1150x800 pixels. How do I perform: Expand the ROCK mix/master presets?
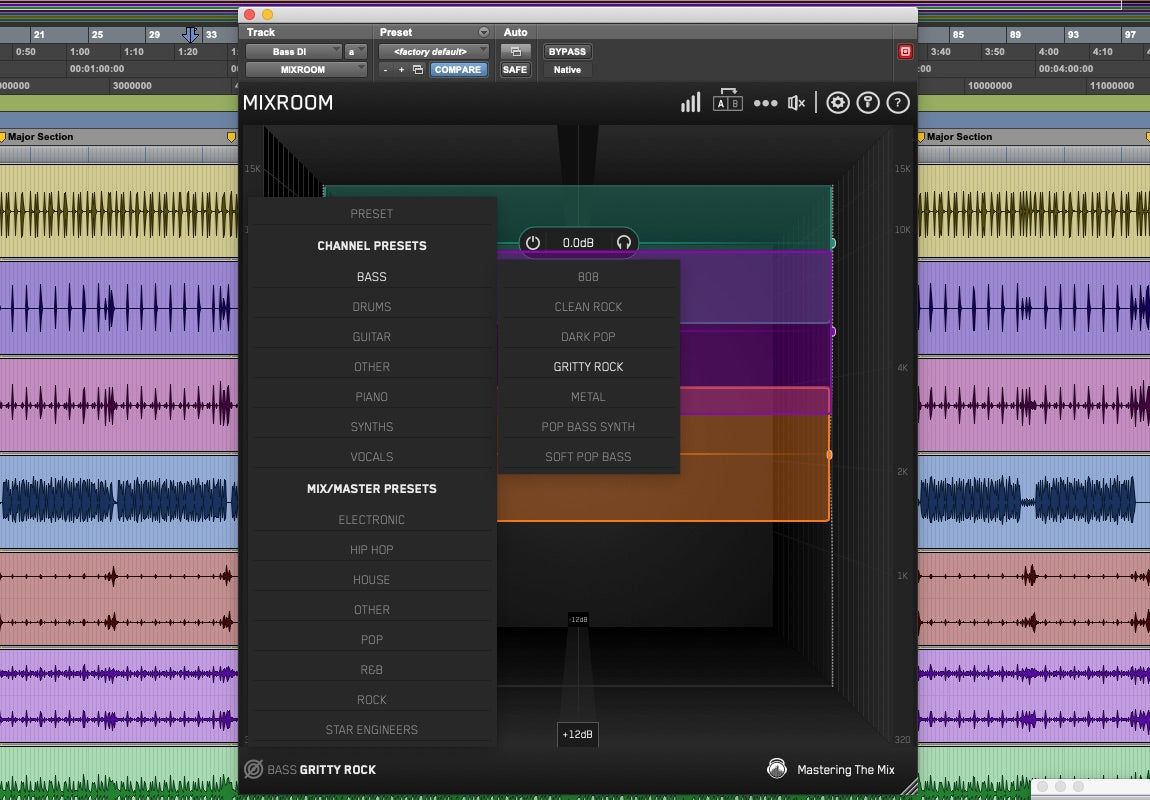[x=372, y=700]
